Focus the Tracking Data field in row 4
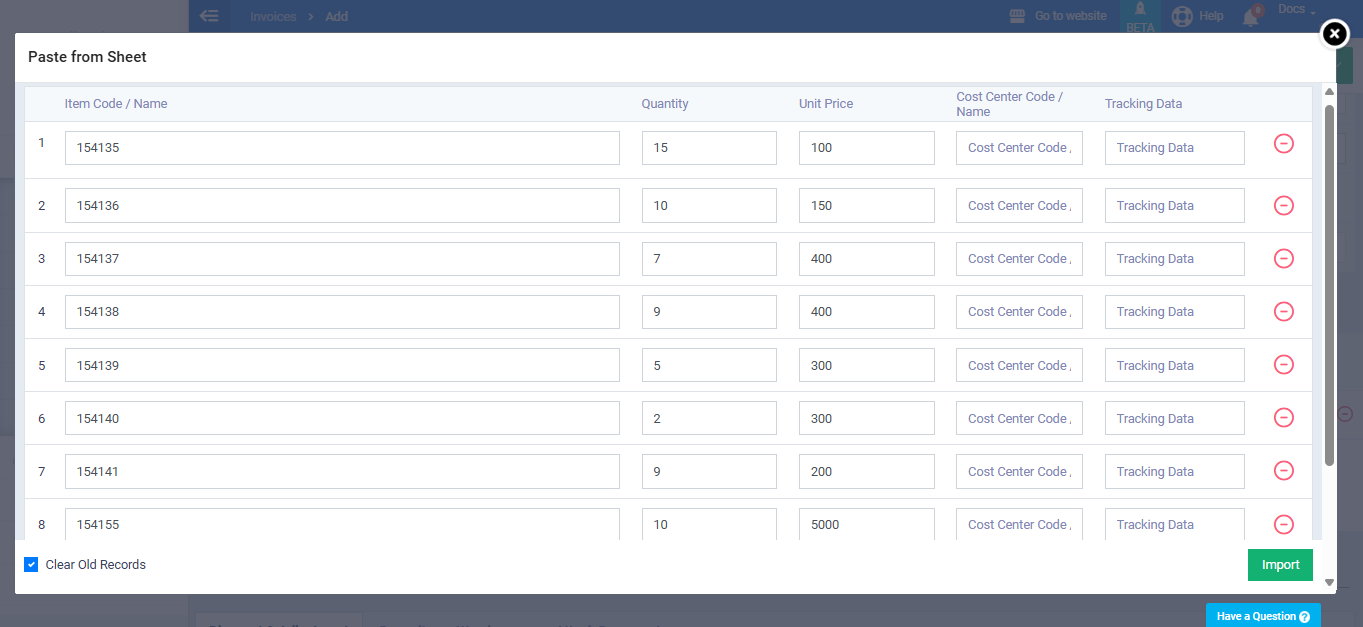 [1174, 312]
